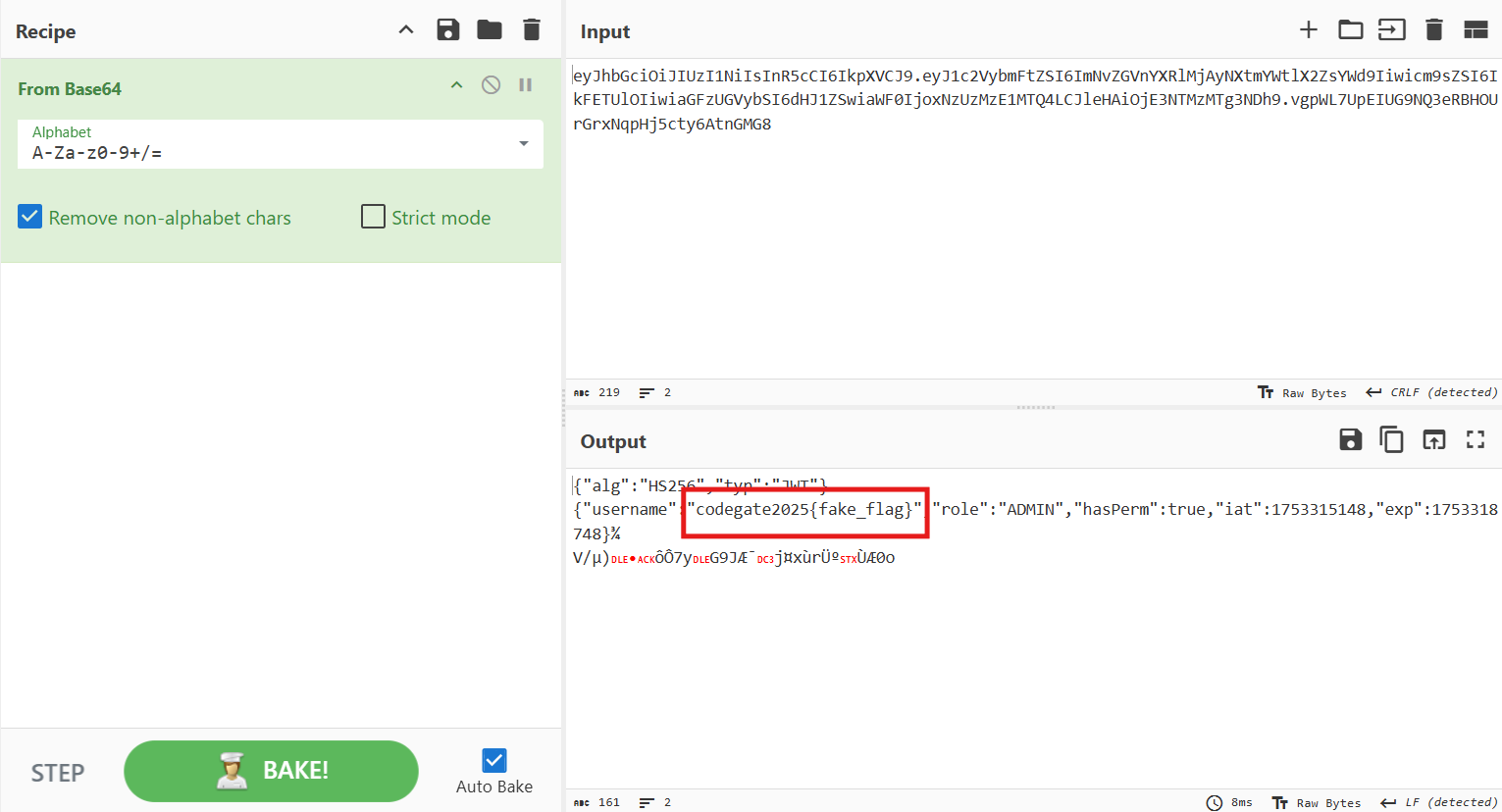Click the output pane's line count 2
The image size is (1502, 812).
tap(655, 802)
